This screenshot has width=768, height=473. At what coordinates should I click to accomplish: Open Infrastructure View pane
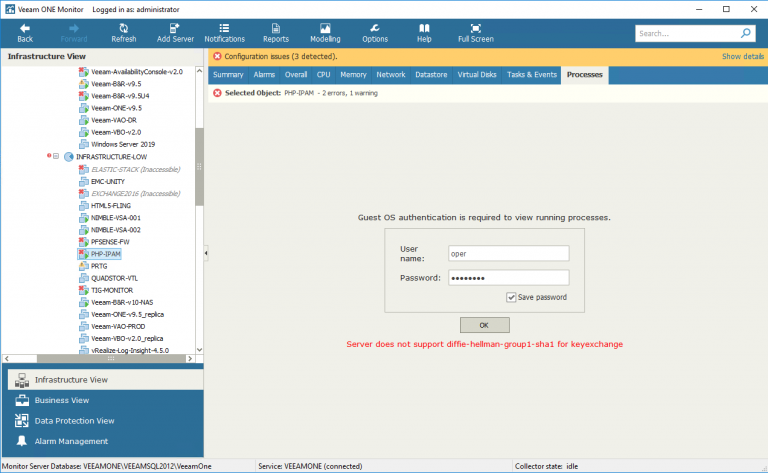[105, 380]
